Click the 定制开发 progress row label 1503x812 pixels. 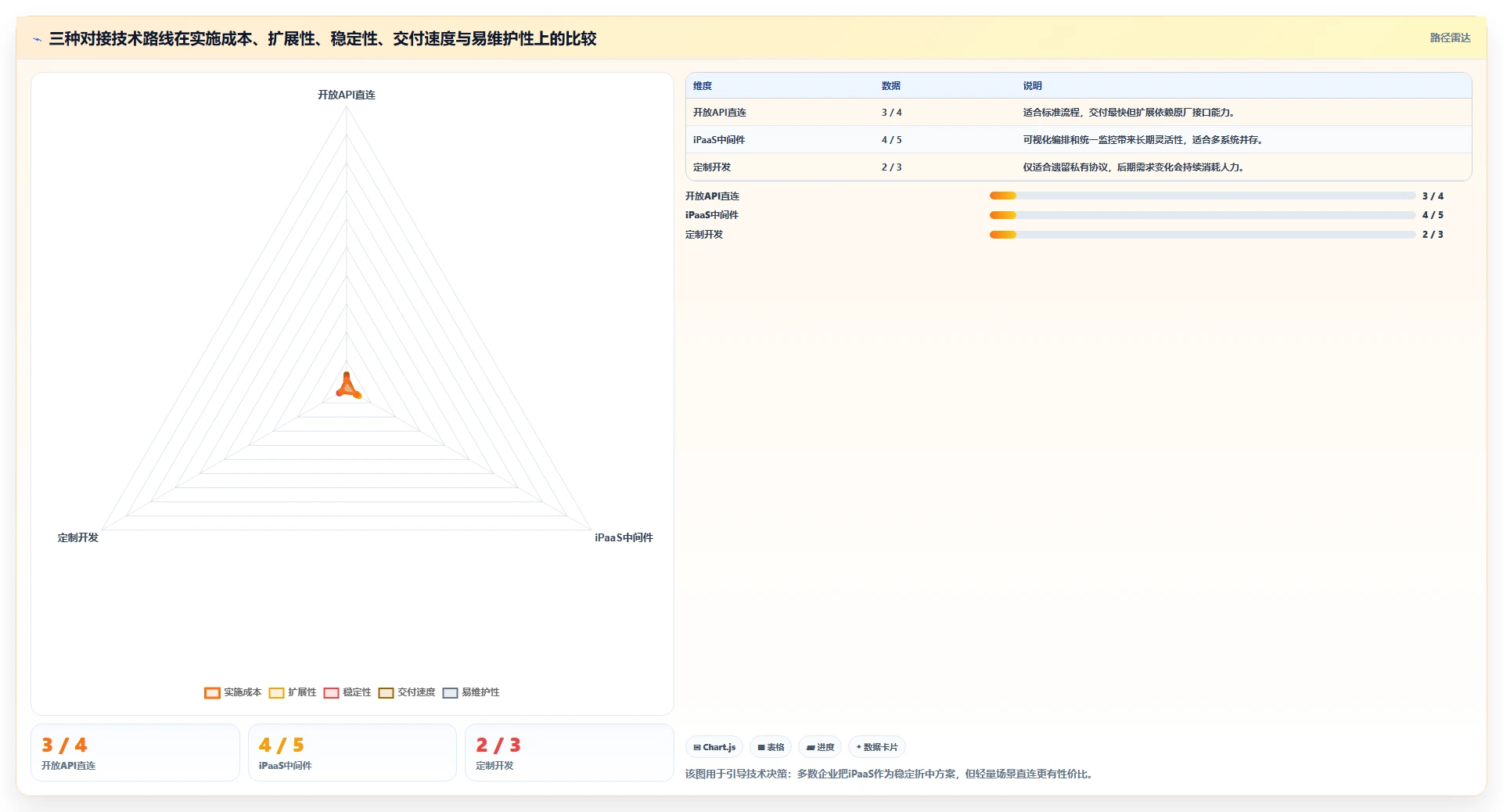coord(704,235)
